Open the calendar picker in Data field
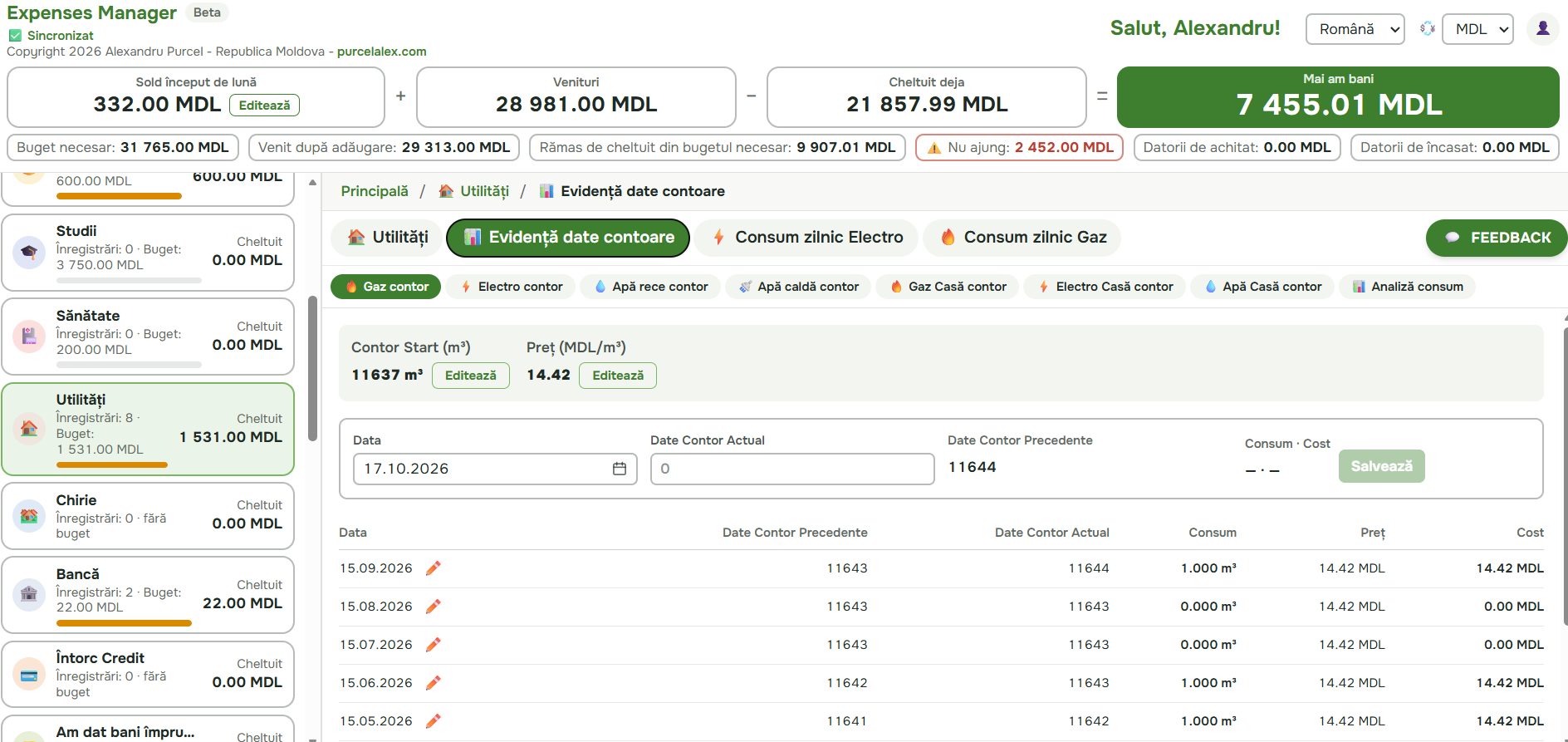This screenshot has width=1568, height=742. 620,469
